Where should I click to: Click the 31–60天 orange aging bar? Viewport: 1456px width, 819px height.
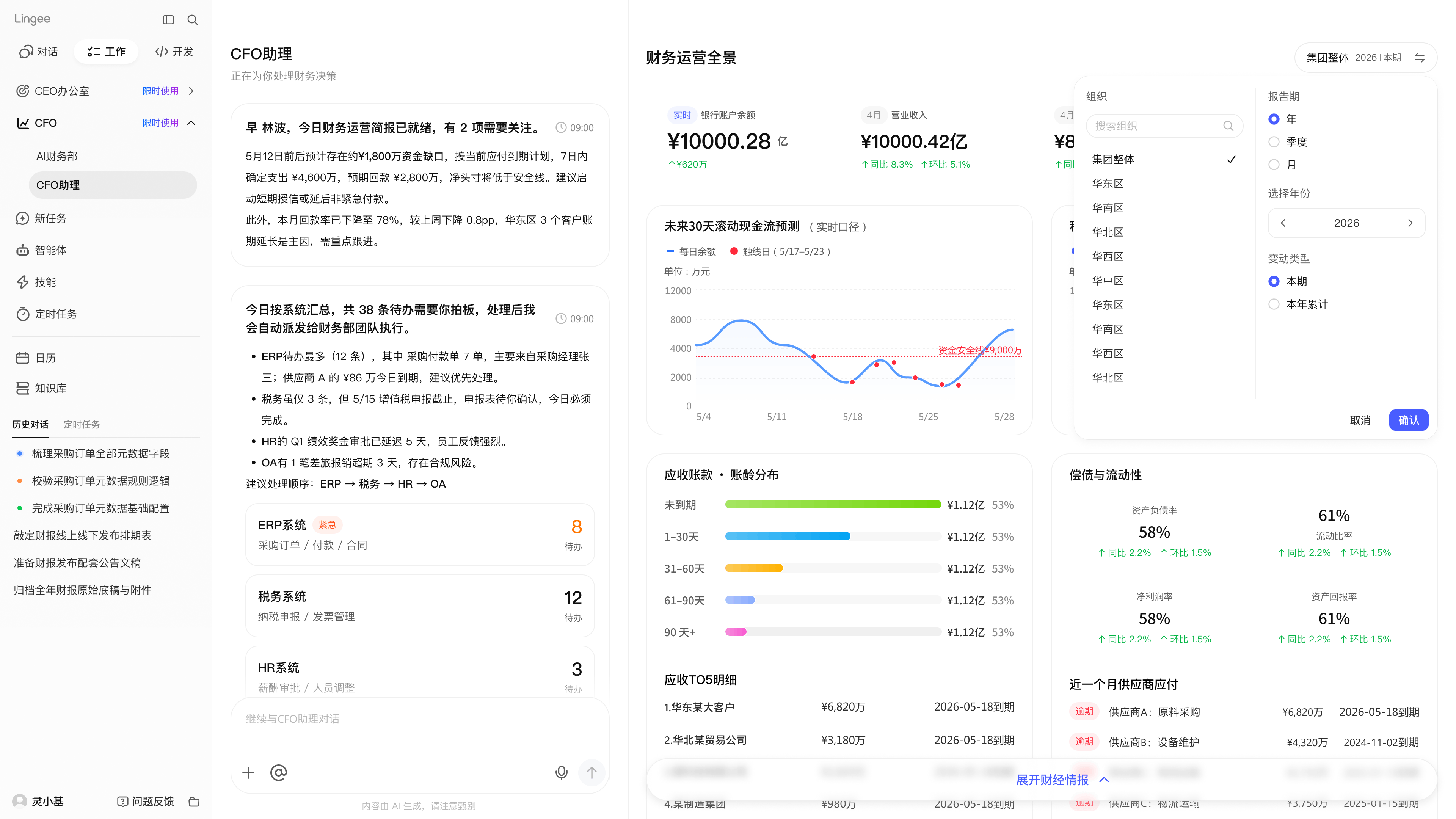point(753,568)
